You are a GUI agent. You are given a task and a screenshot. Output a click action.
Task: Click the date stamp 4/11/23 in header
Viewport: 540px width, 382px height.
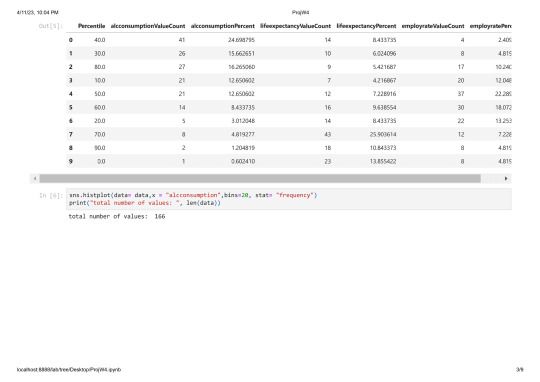(38, 12)
